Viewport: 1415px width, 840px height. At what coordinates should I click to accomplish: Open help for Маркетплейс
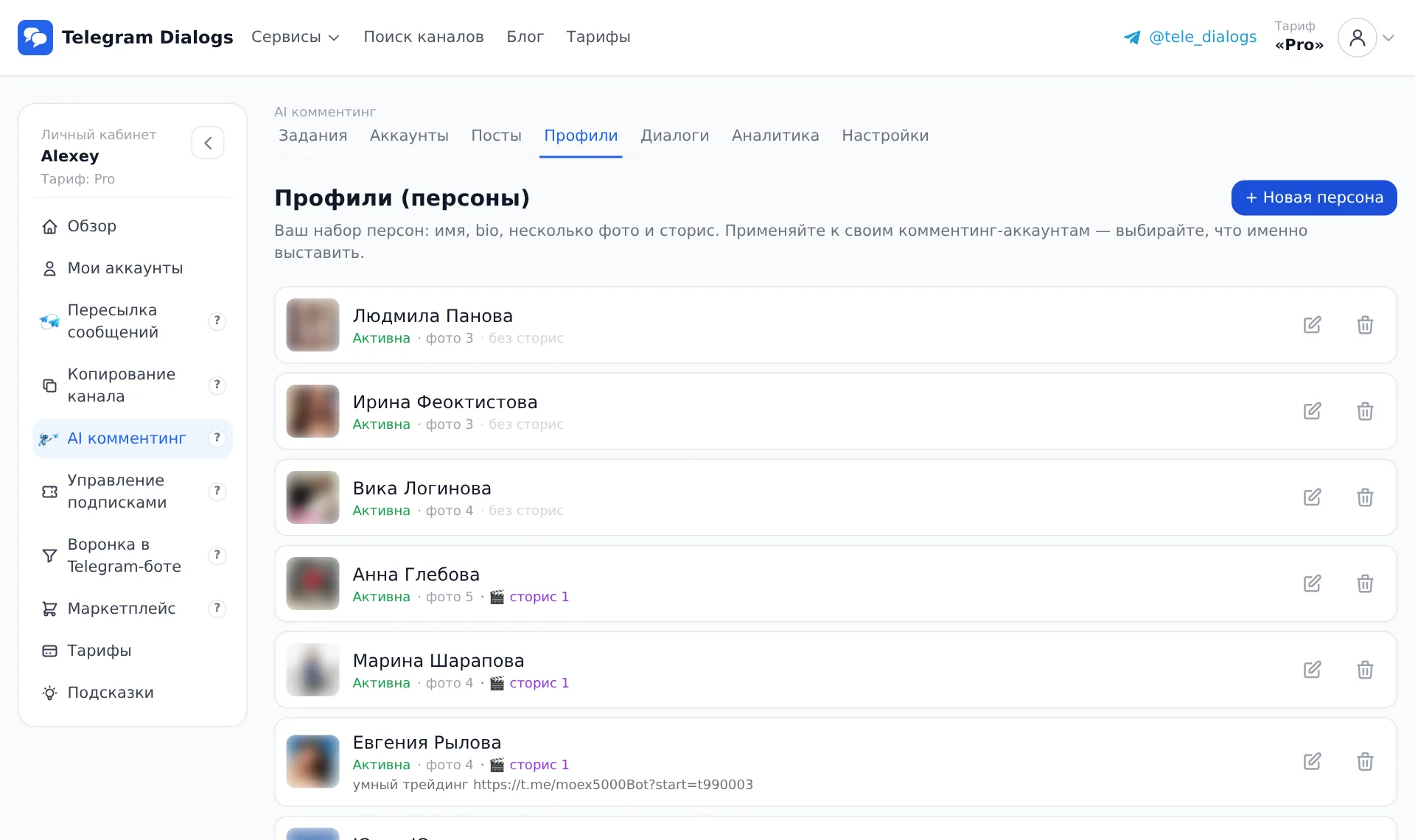[x=217, y=608]
